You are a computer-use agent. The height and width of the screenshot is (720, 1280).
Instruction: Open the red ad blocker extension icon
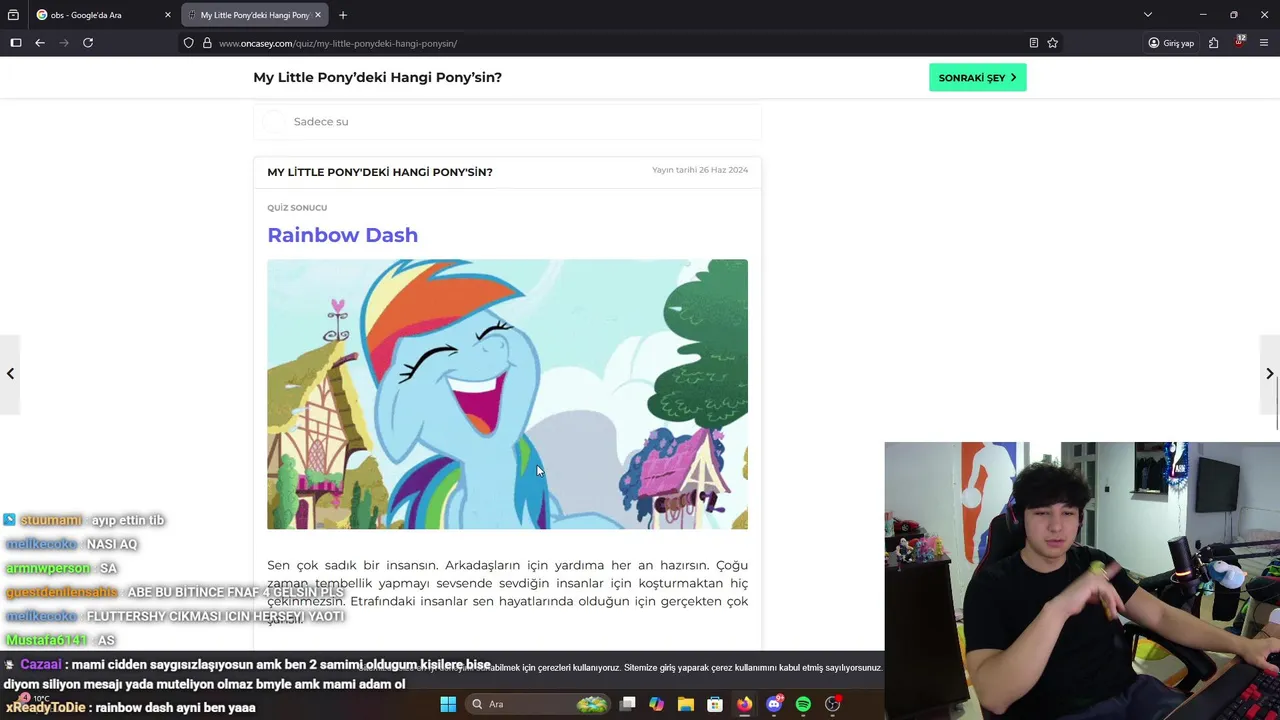coord(1239,42)
